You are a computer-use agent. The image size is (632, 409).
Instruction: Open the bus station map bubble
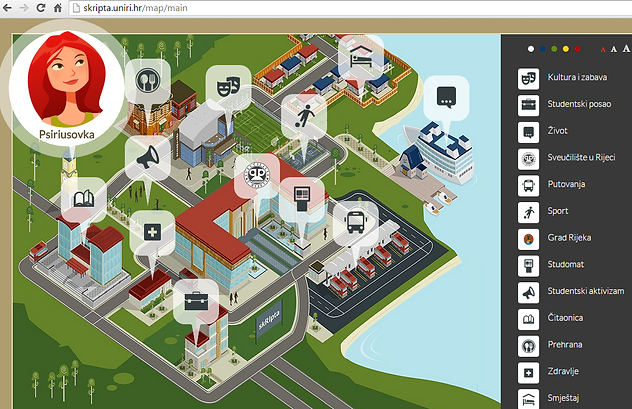(x=356, y=223)
